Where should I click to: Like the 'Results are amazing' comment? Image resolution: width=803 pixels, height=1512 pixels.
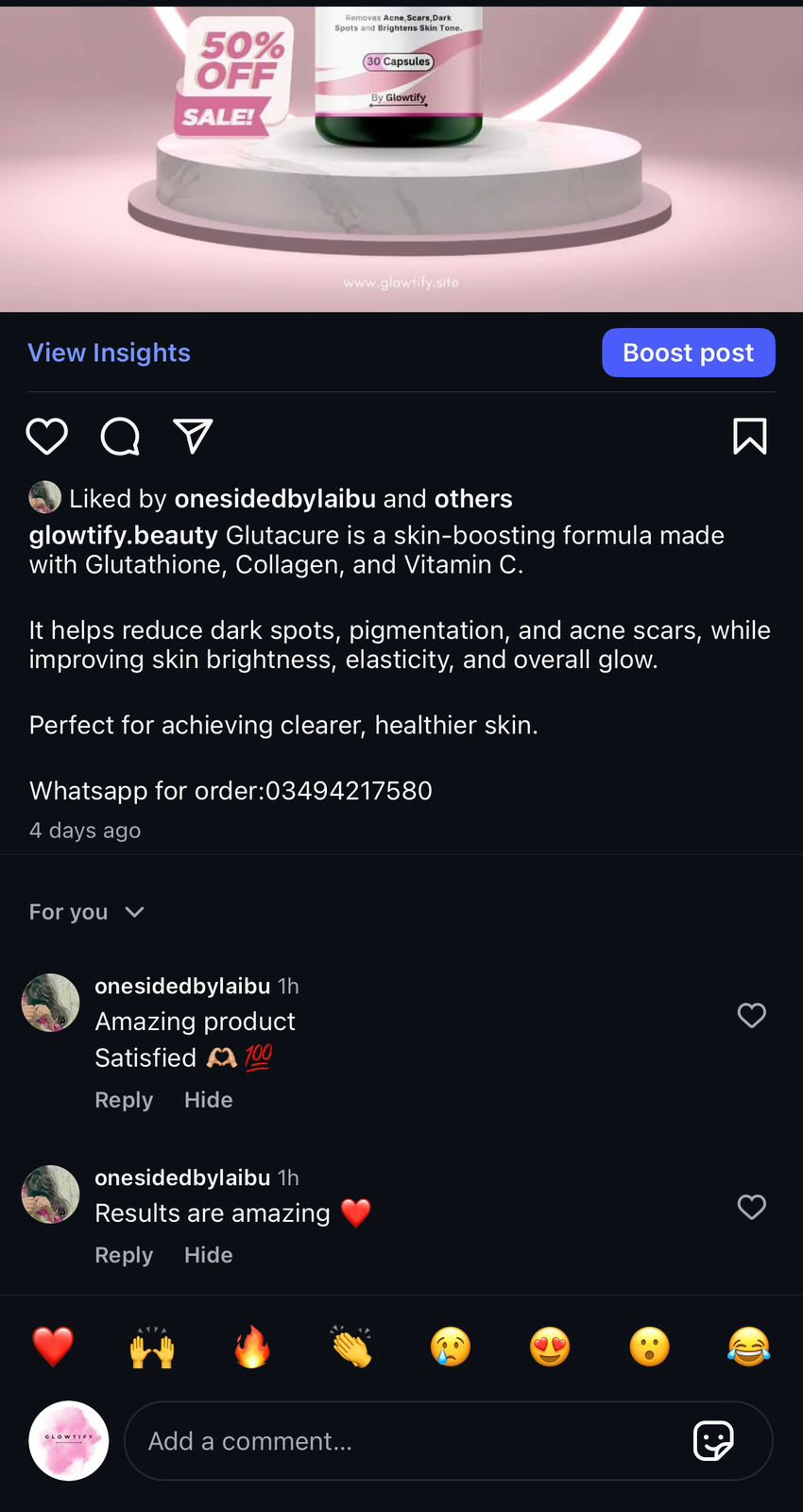[x=751, y=1208]
